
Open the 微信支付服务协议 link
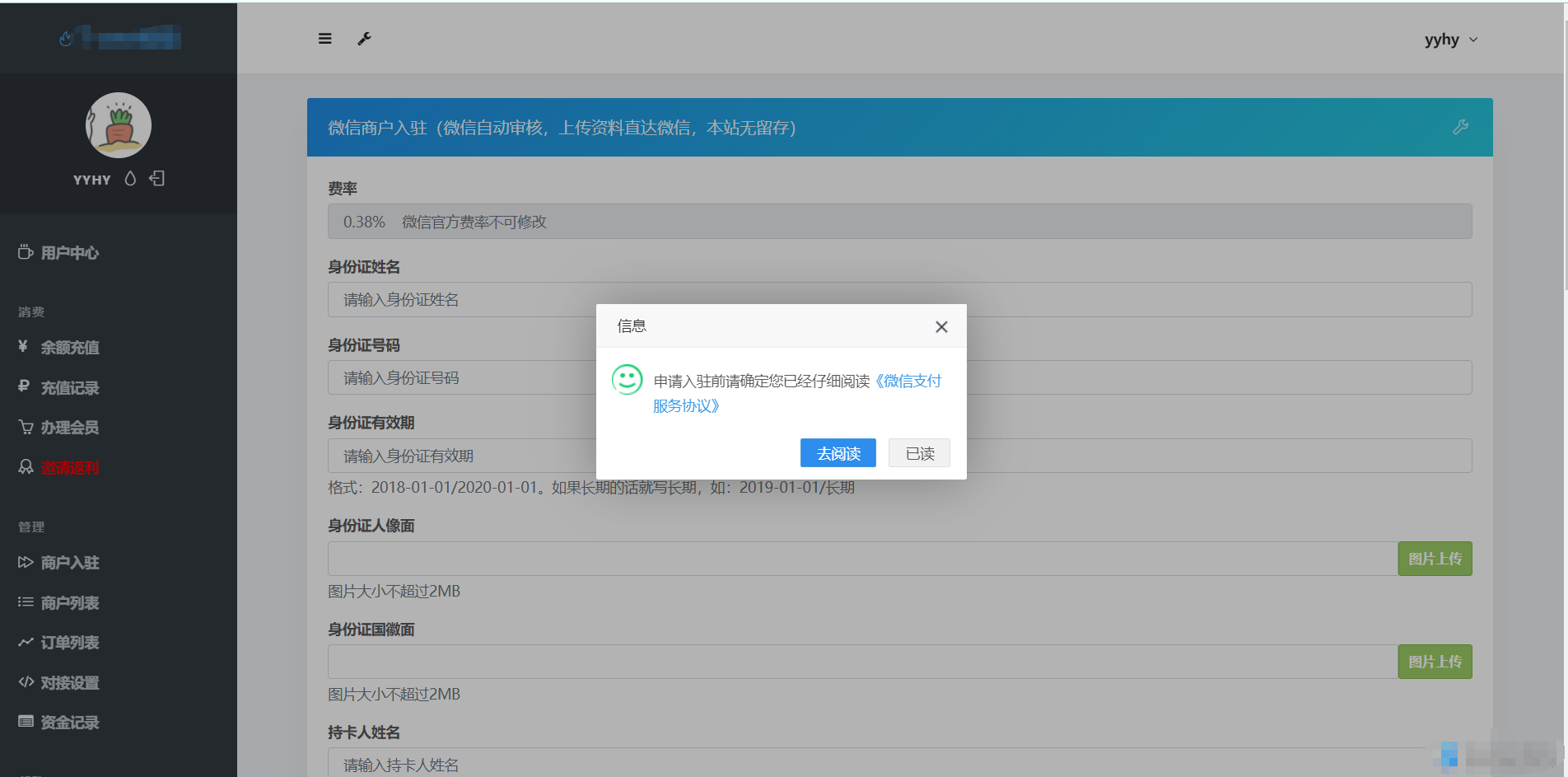pyautogui.click(x=911, y=381)
